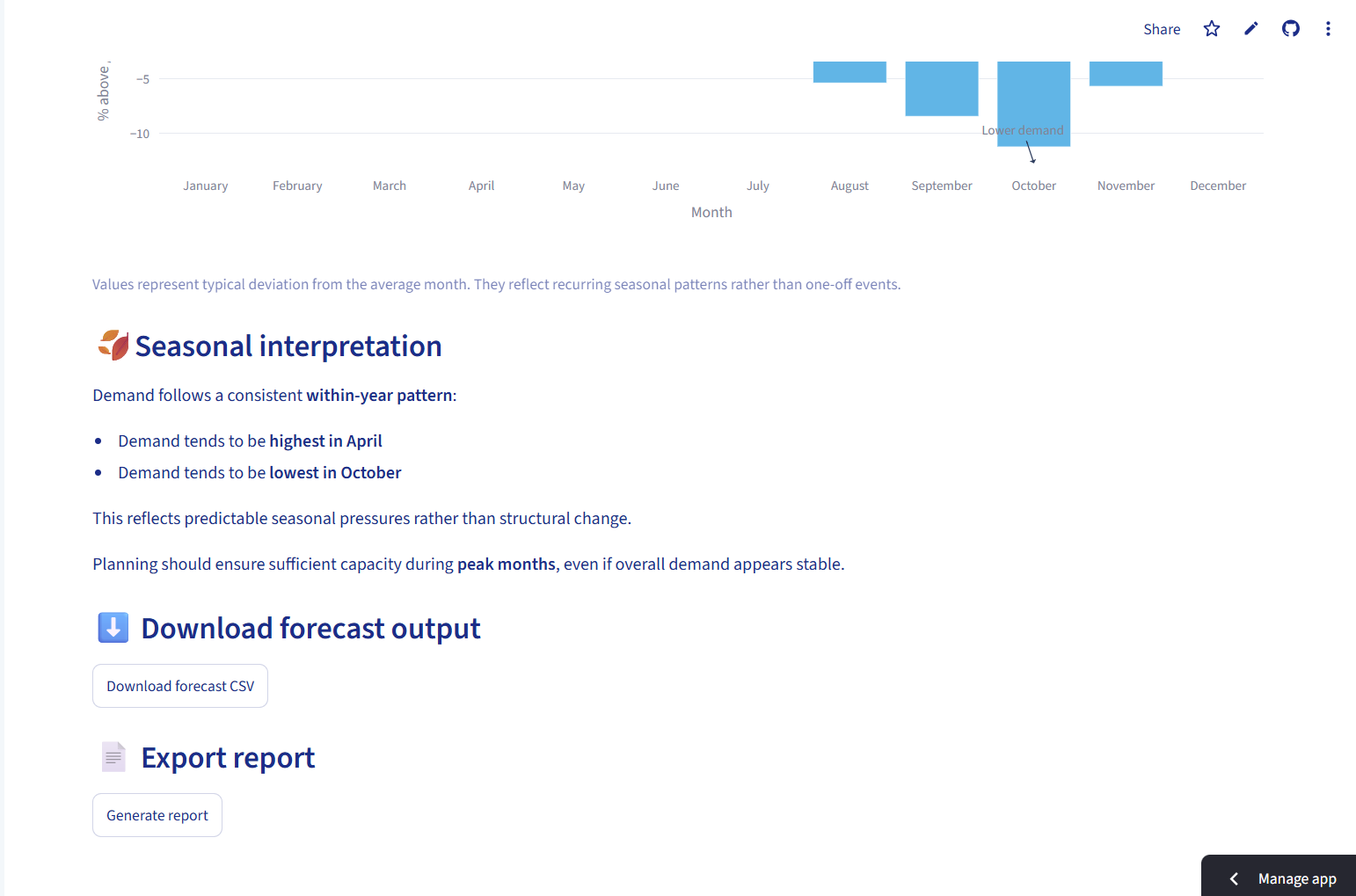1356x896 pixels.
Task: Click the document icon beside Export report
Action: 113,757
